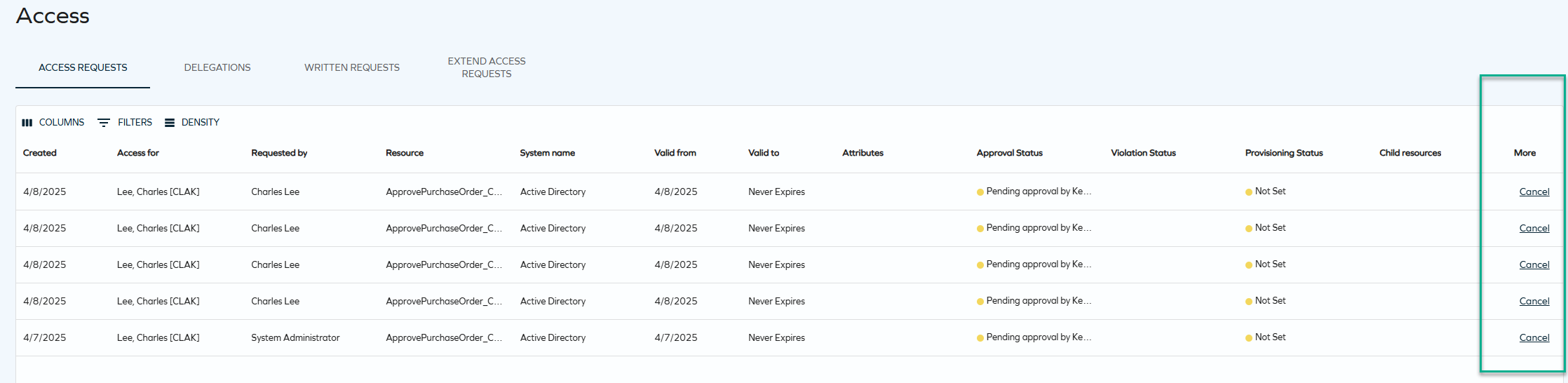1568x383 pixels.
Task: Open the Written Requests tab
Action: pyautogui.click(x=352, y=67)
